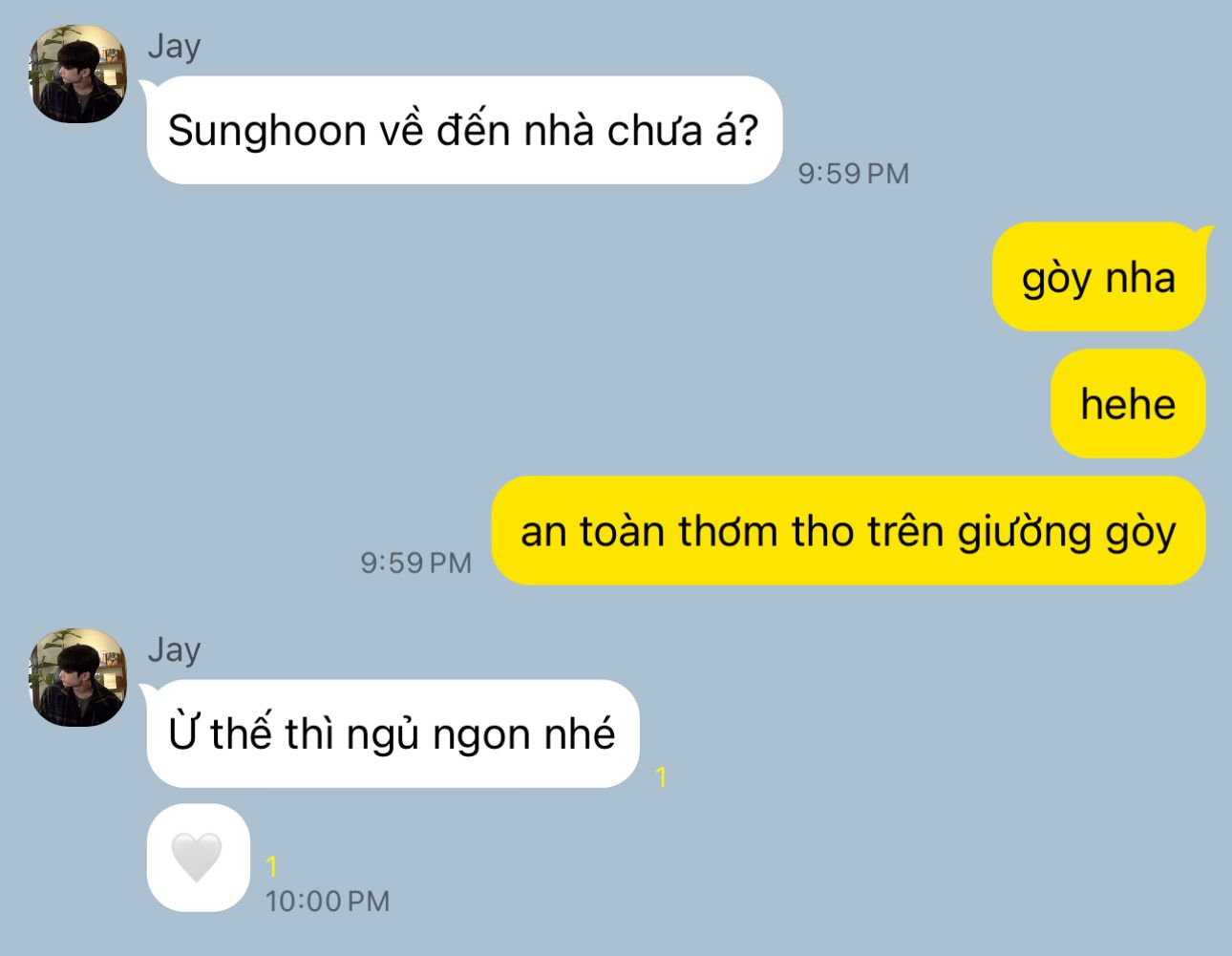
Task: Tap the word 'Sunghoon' in first message
Action: [267, 131]
